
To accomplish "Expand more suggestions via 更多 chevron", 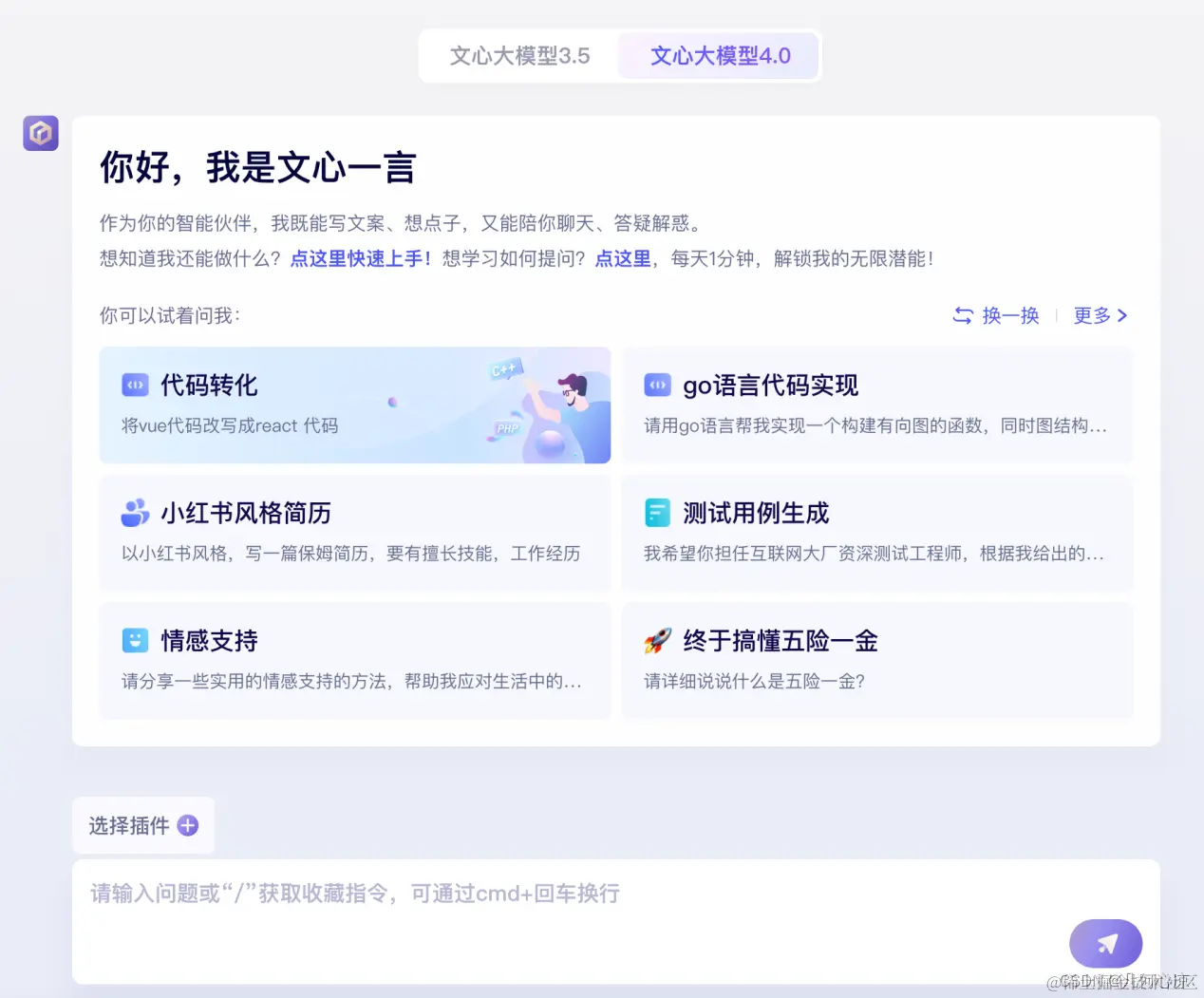I will 1101,315.
